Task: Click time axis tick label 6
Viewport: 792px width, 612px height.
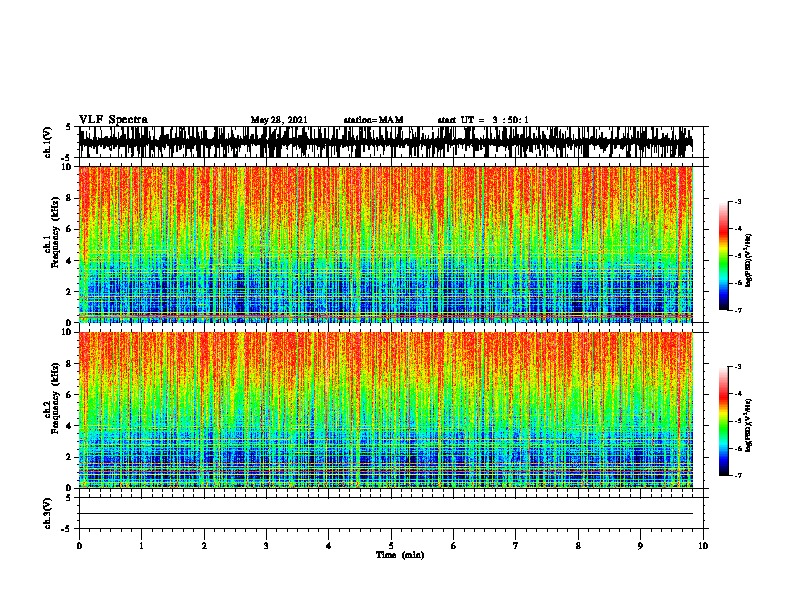Action: tap(454, 546)
